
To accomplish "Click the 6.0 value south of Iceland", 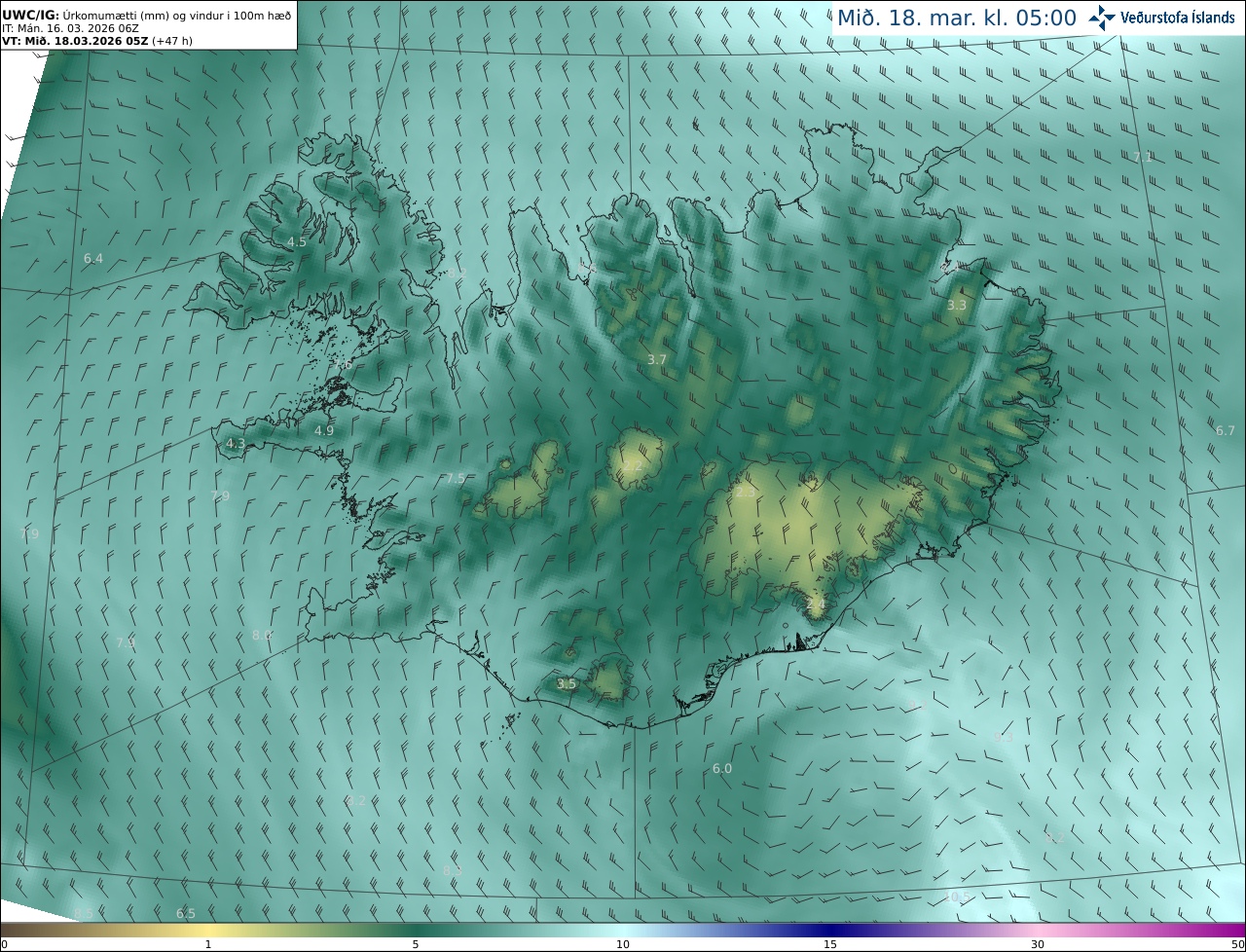I will tap(722, 768).
